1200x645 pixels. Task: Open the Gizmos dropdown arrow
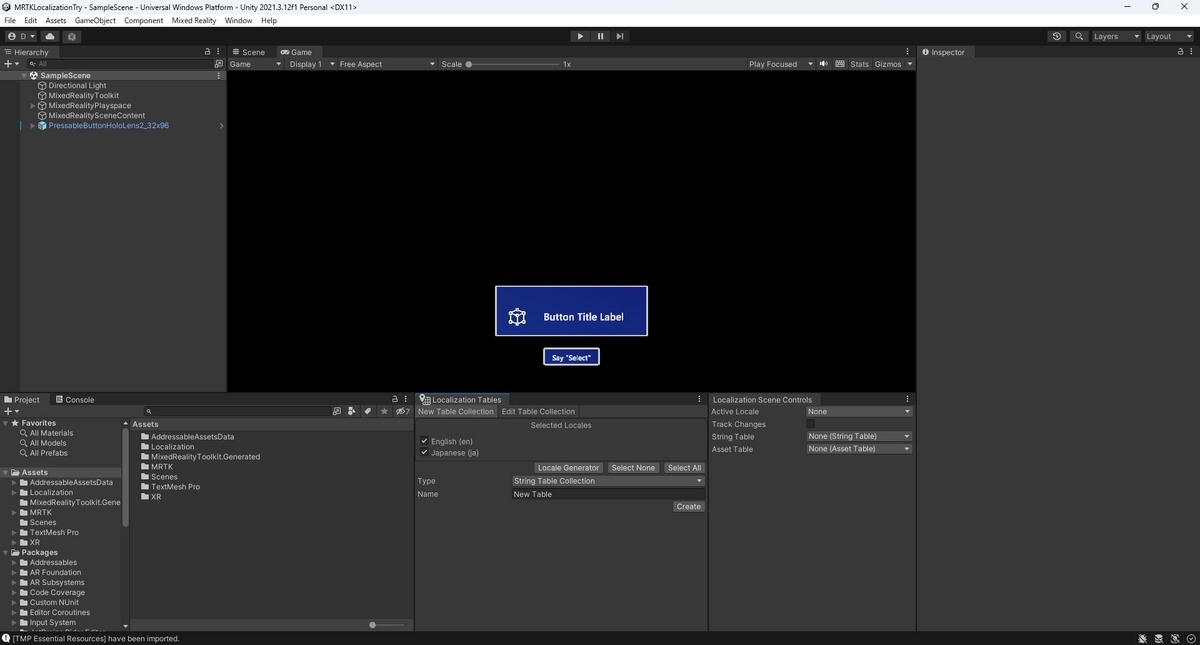point(909,64)
